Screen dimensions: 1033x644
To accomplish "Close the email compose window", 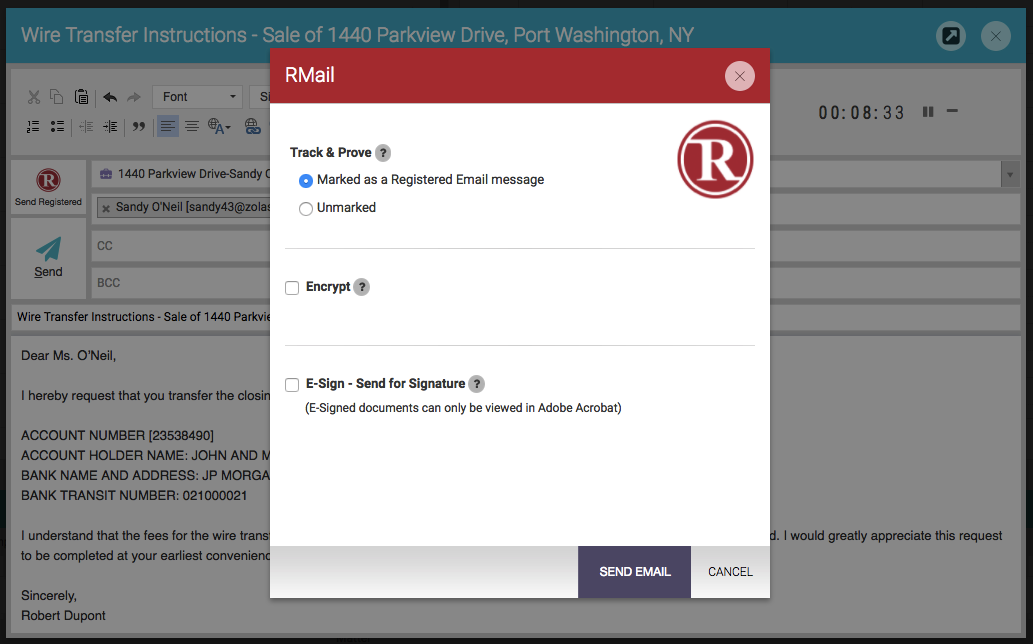I will [x=995, y=36].
